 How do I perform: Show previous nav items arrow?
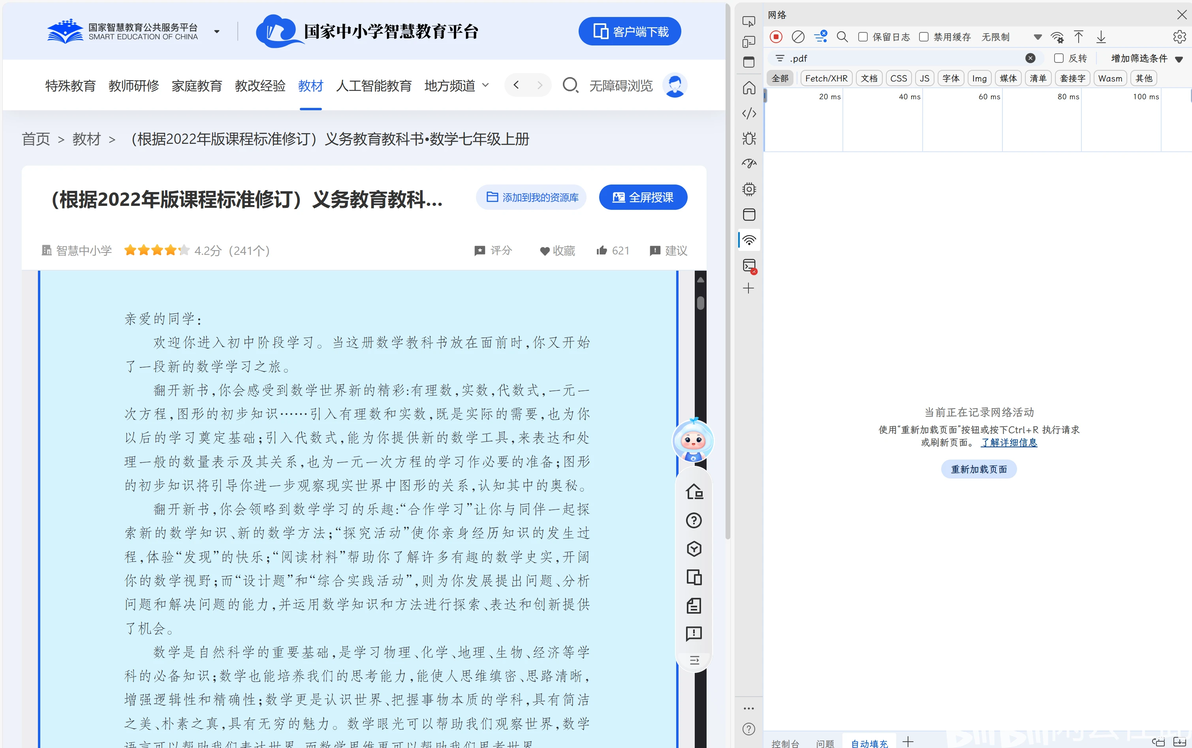(516, 85)
